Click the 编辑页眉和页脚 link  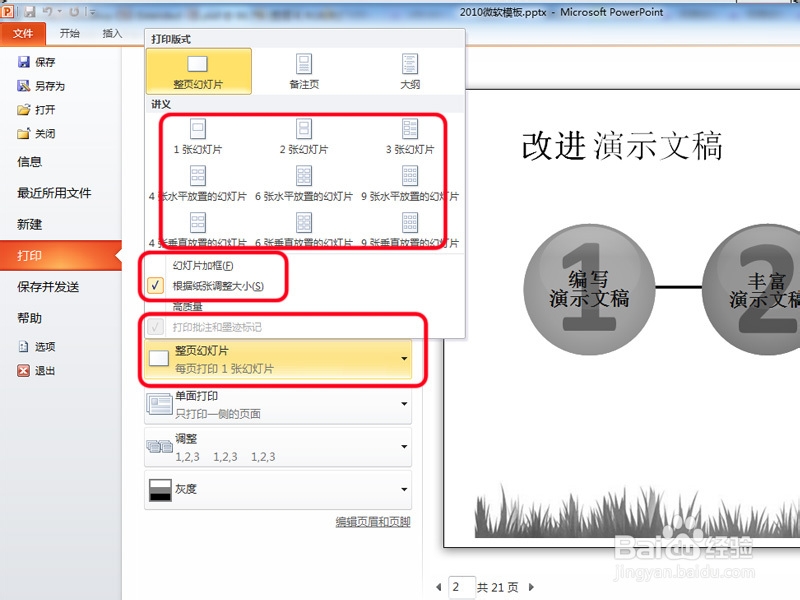coord(373,521)
